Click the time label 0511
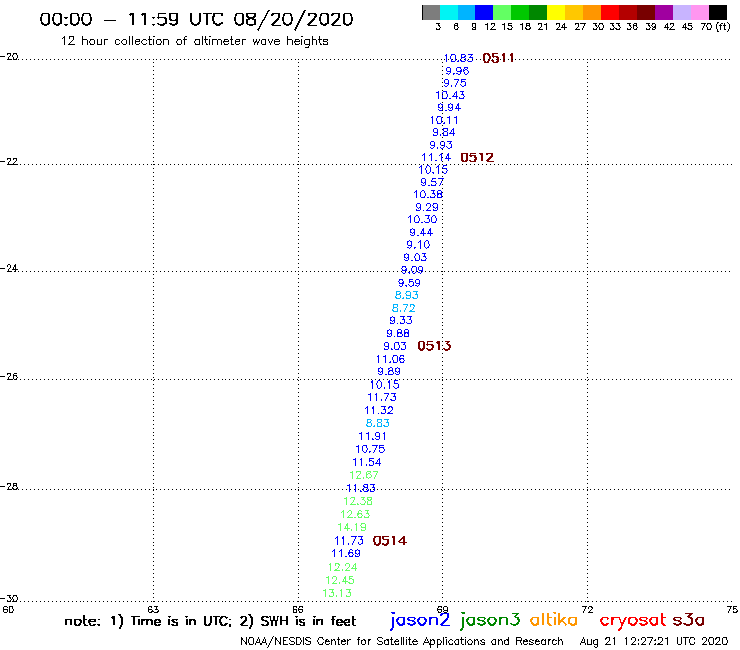The height and width of the screenshot is (650, 740). (498, 58)
